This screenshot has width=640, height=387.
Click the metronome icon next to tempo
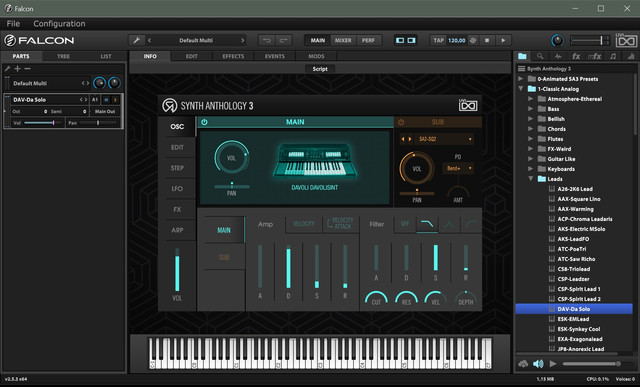tap(473, 40)
